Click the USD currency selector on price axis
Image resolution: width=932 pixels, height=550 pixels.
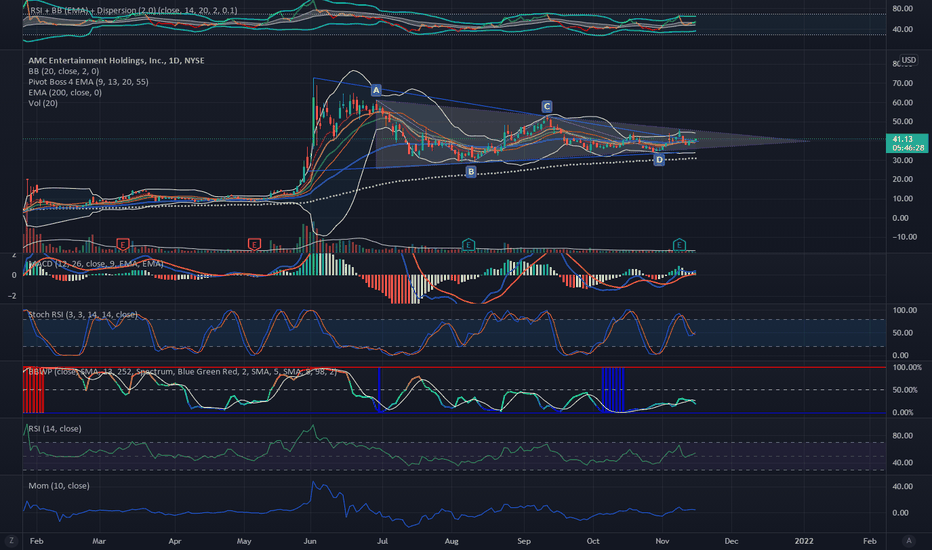coord(908,60)
